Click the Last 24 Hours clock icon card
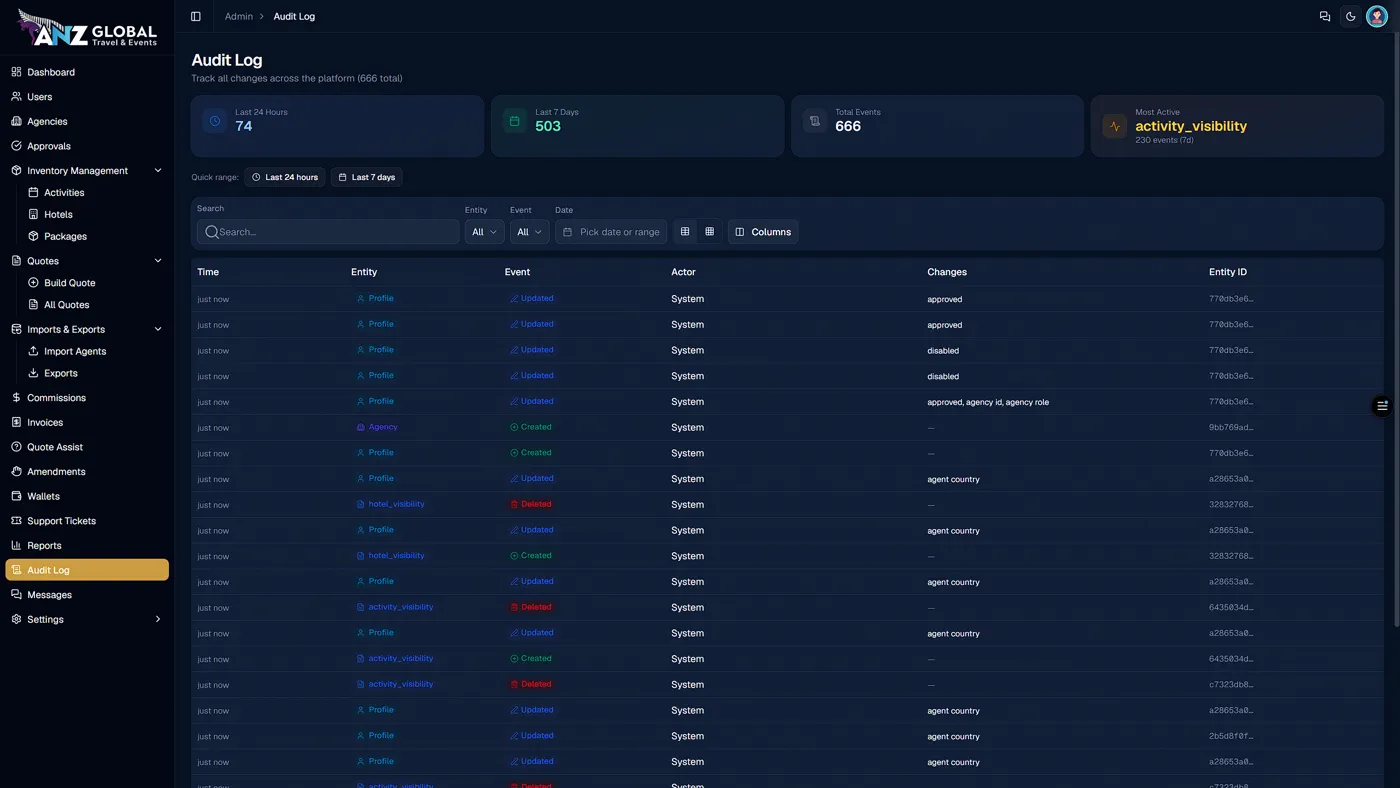Screen dimensions: 1400x788 click(x=215, y=121)
